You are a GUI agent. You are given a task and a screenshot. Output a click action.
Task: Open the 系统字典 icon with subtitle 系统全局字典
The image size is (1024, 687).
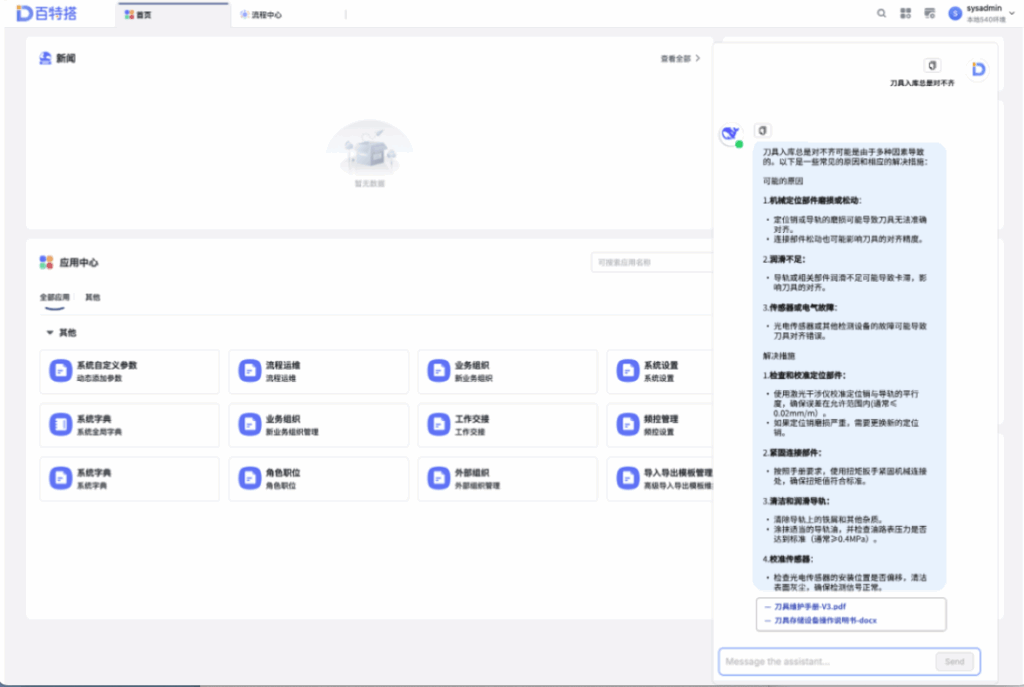[61, 424]
